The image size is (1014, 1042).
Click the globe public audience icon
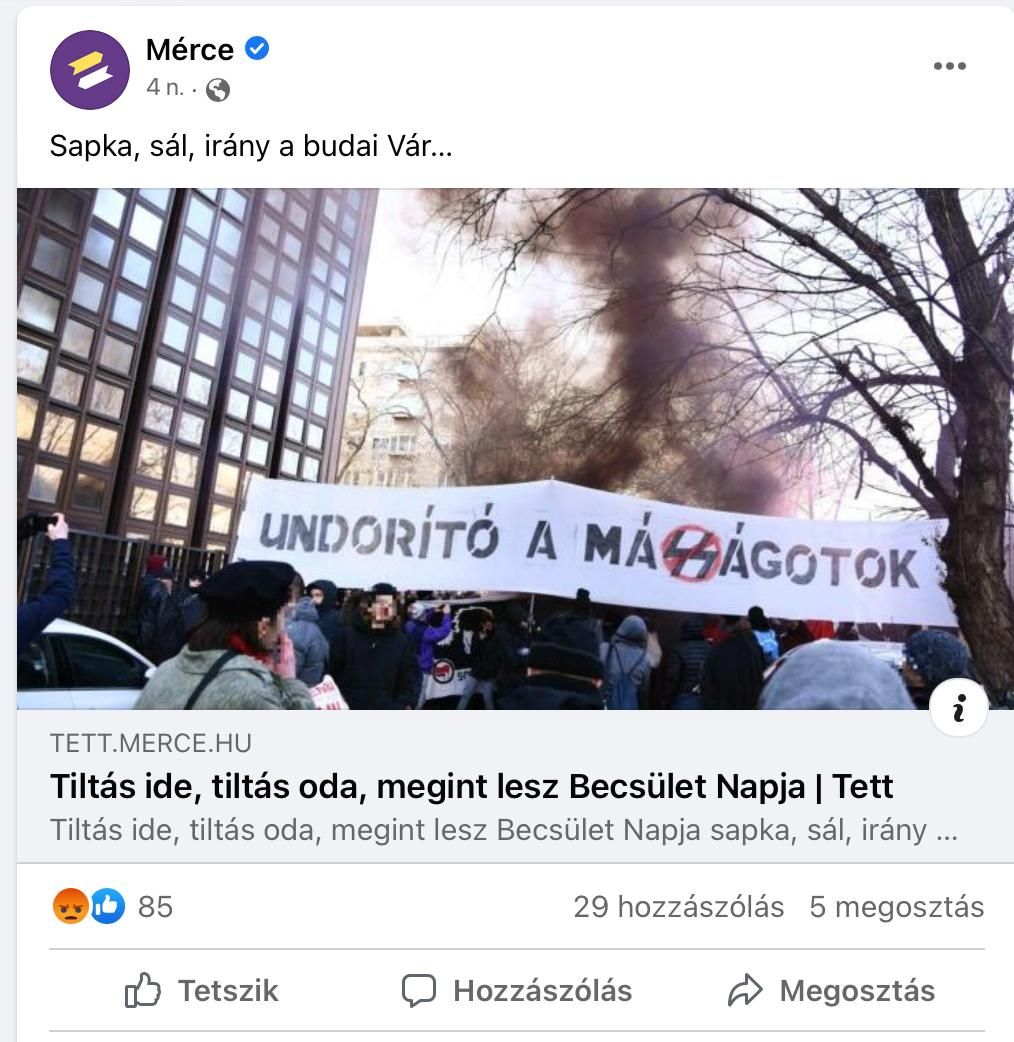218,90
